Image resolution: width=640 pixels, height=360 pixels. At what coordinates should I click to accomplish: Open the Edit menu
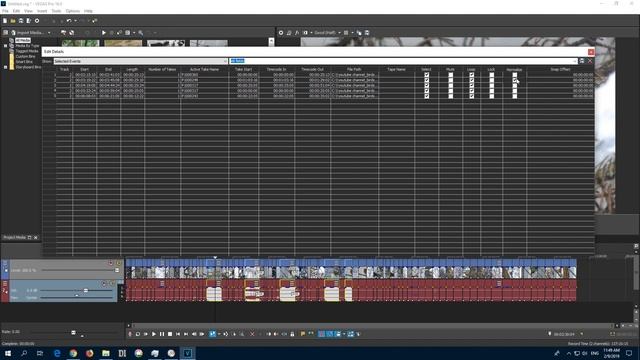[16, 11]
